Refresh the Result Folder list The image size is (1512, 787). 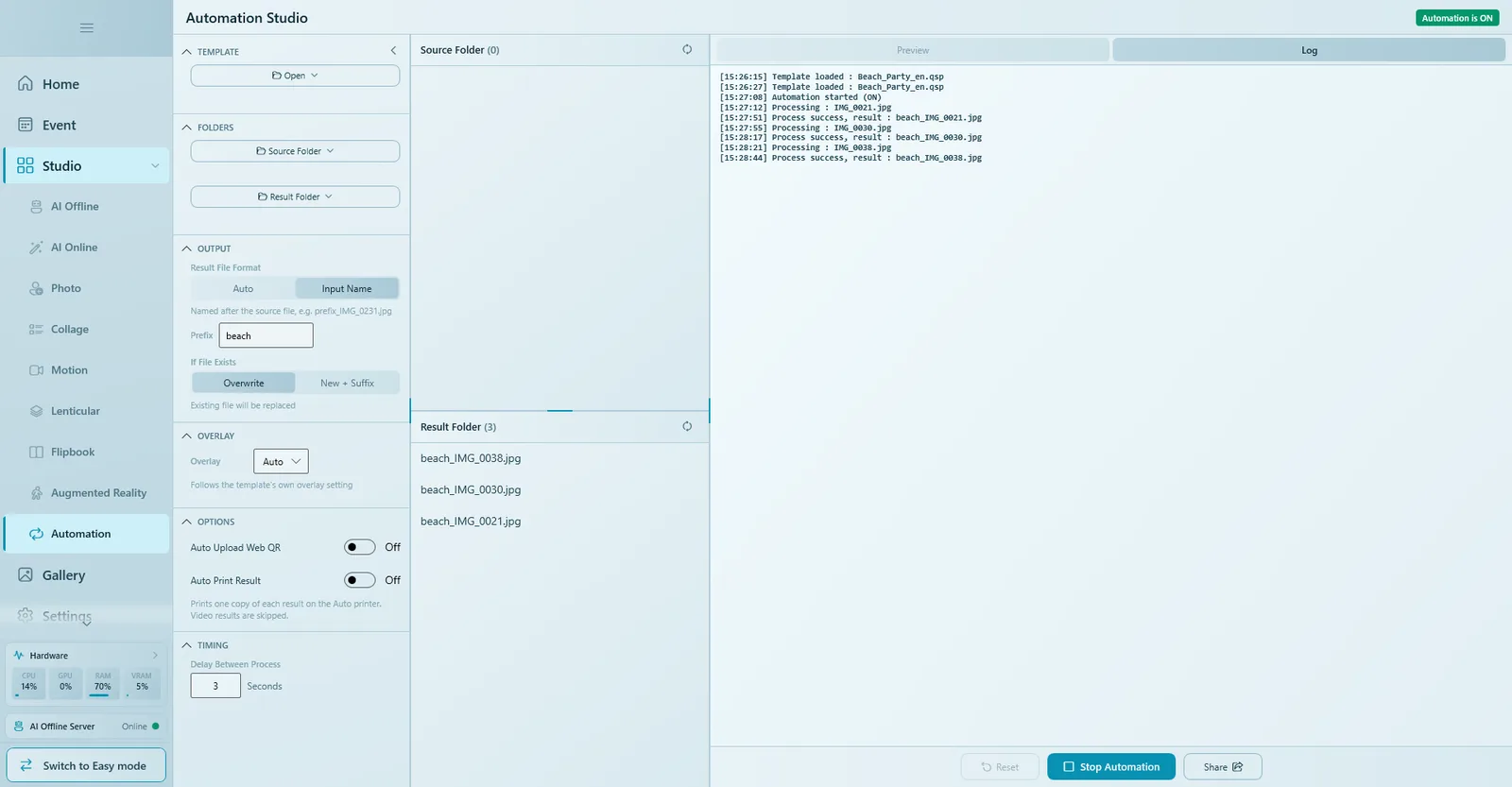tap(687, 426)
